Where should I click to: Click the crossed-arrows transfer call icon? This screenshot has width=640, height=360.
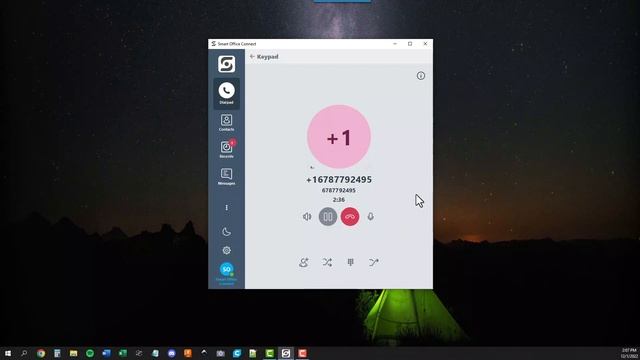pos(327,262)
